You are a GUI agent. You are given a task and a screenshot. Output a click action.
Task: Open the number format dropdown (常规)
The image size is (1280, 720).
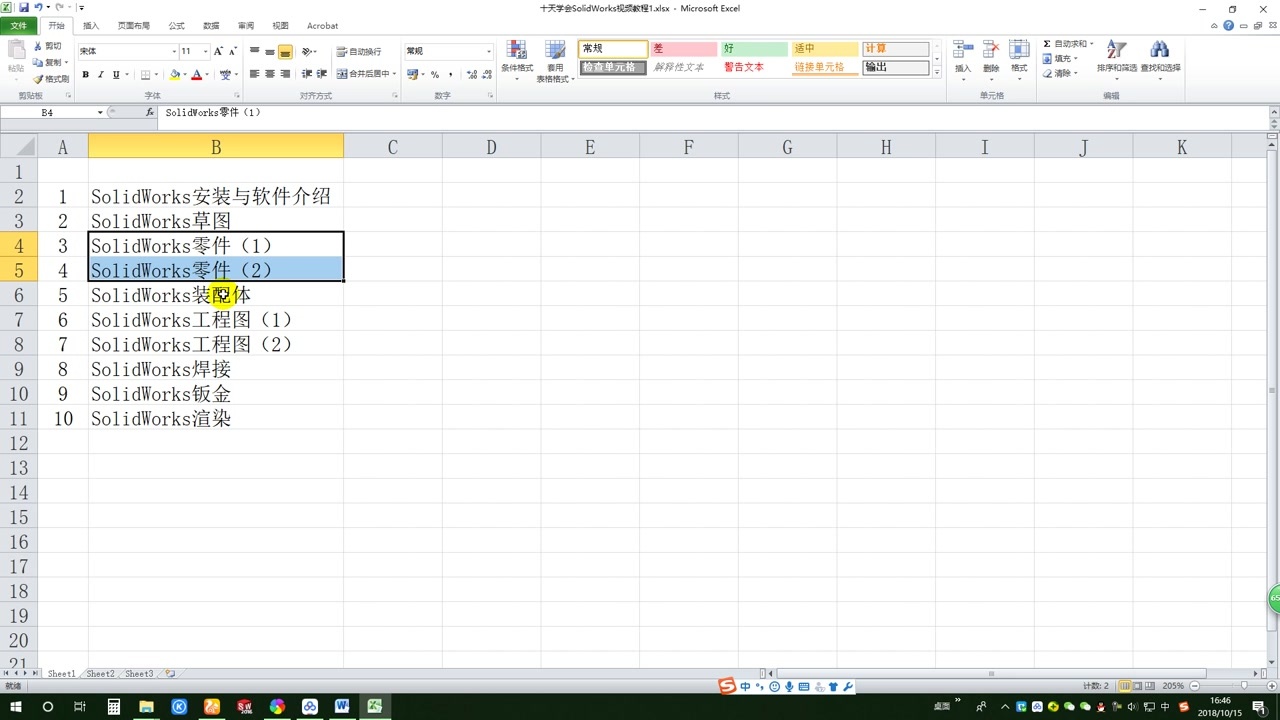(x=489, y=51)
